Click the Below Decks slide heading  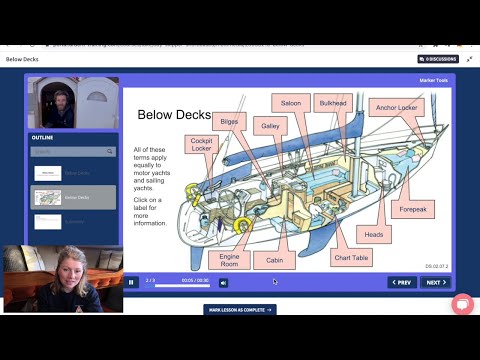point(174,115)
